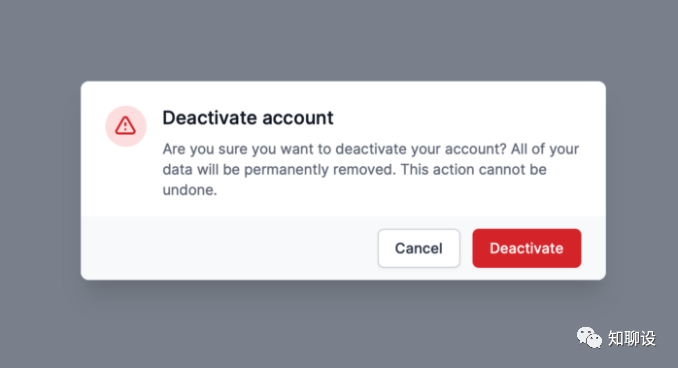This screenshot has height=368, width=678.
Task: Confirm with the red Deactivate button
Action: (527, 248)
